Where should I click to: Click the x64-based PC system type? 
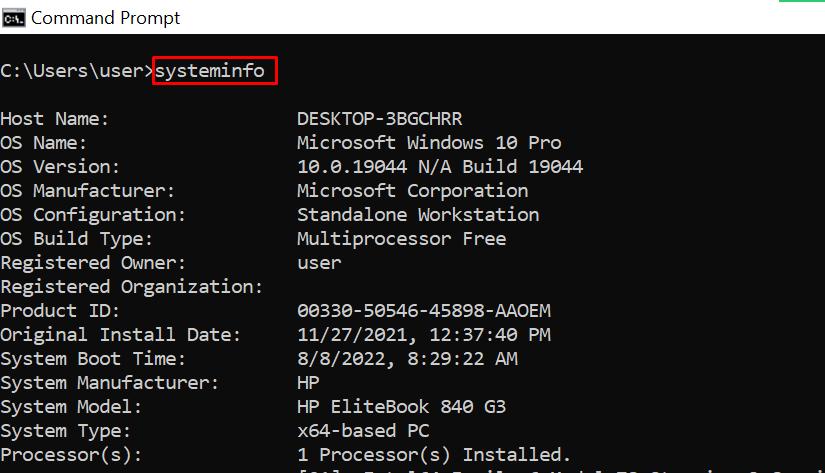pyautogui.click(x=363, y=431)
